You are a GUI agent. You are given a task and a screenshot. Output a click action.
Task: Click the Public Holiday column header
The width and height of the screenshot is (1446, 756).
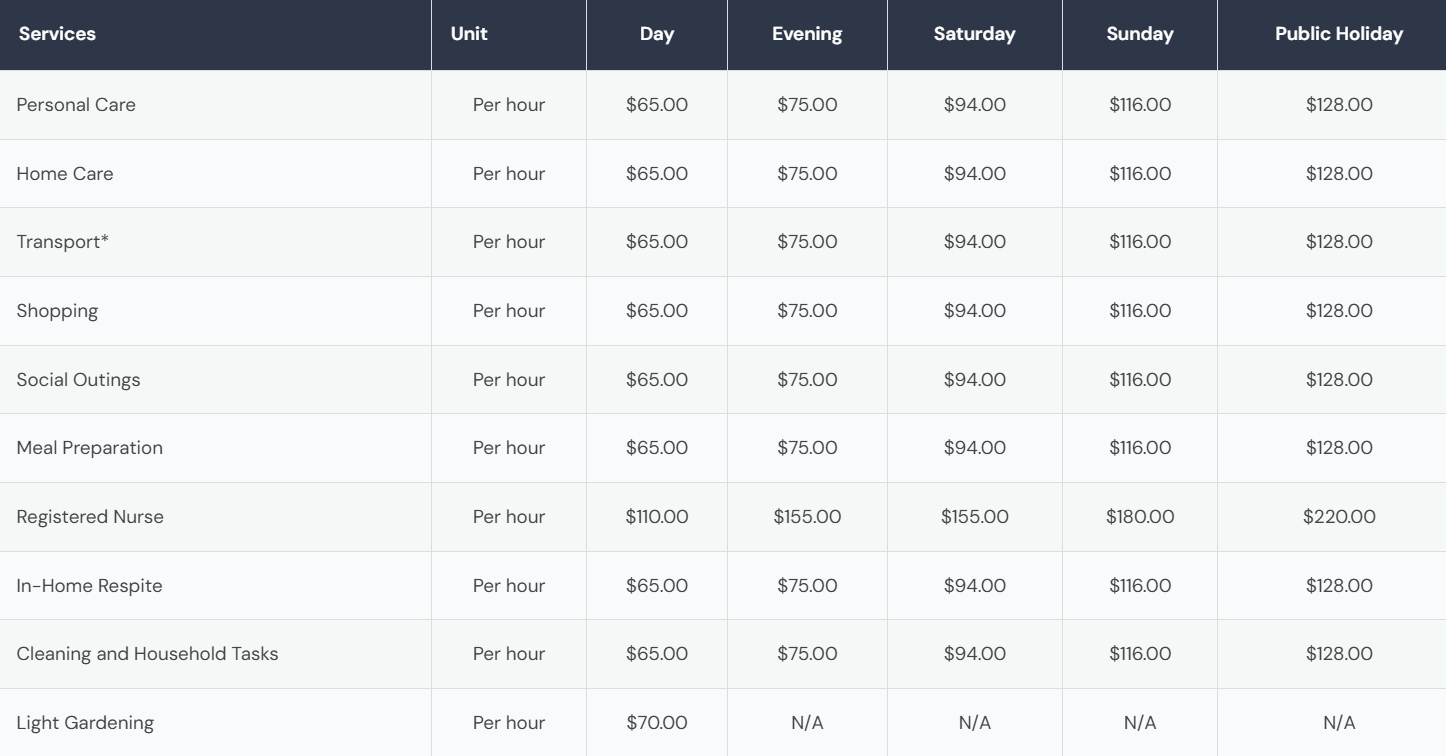point(1339,34)
